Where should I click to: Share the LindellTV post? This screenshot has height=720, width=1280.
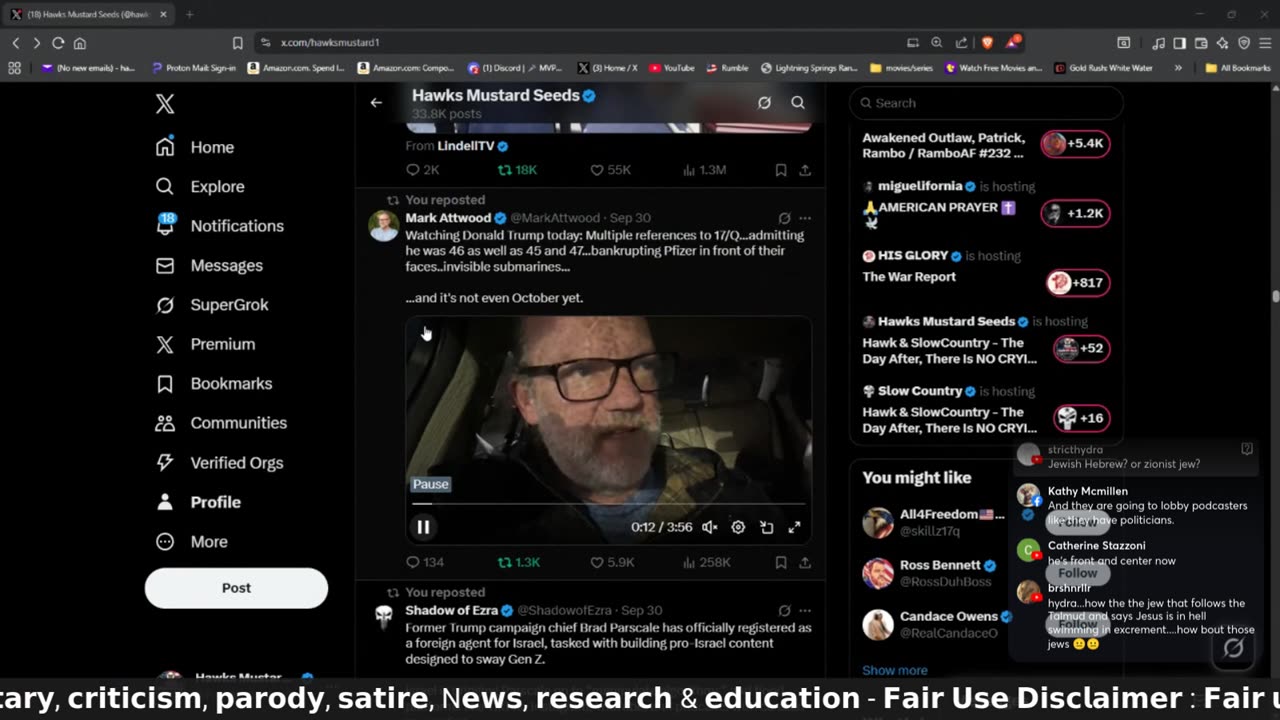coord(804,170)
